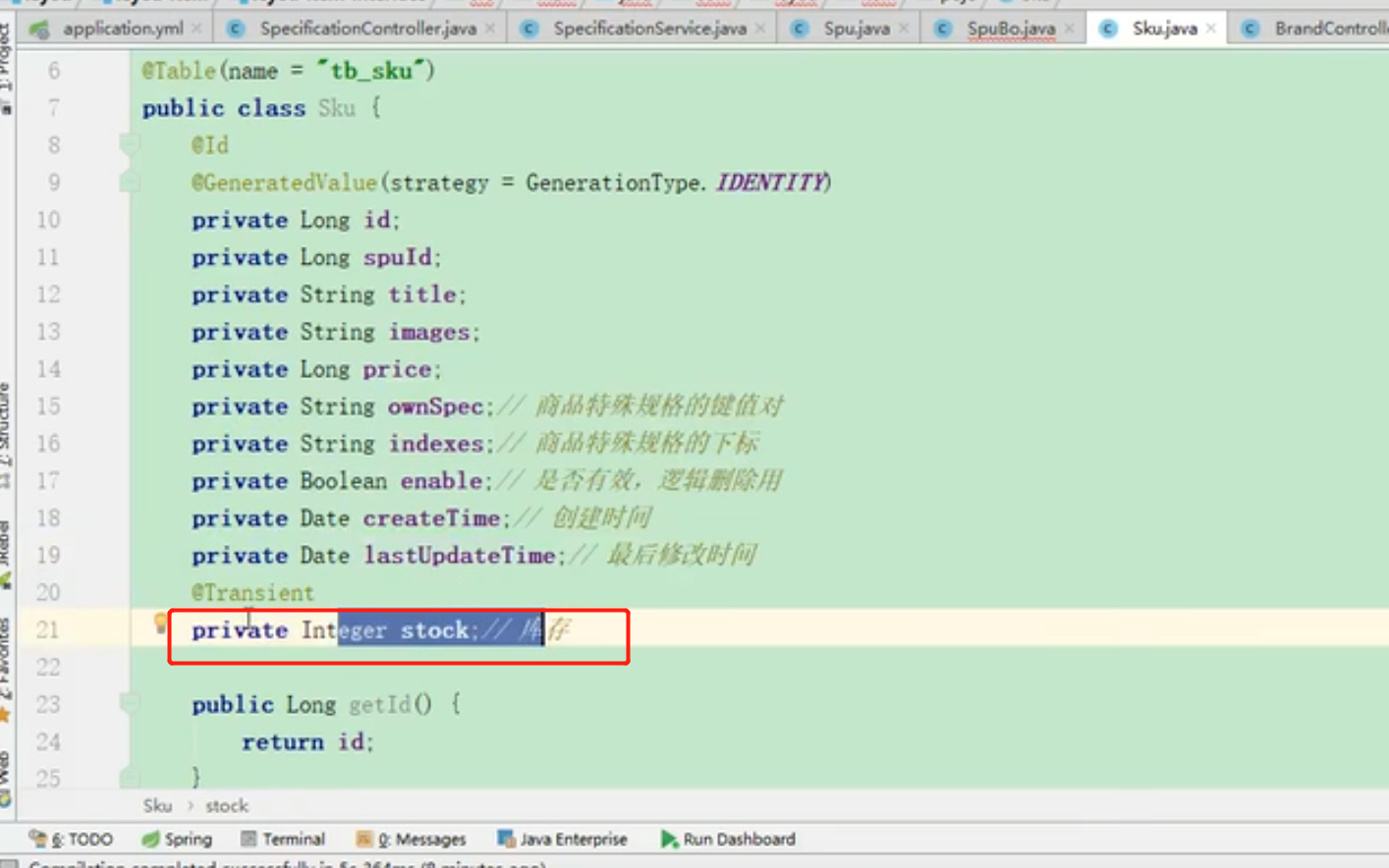Click the Favorites star icon in left sidebar

pyautogui.click(x=5, y=715)
